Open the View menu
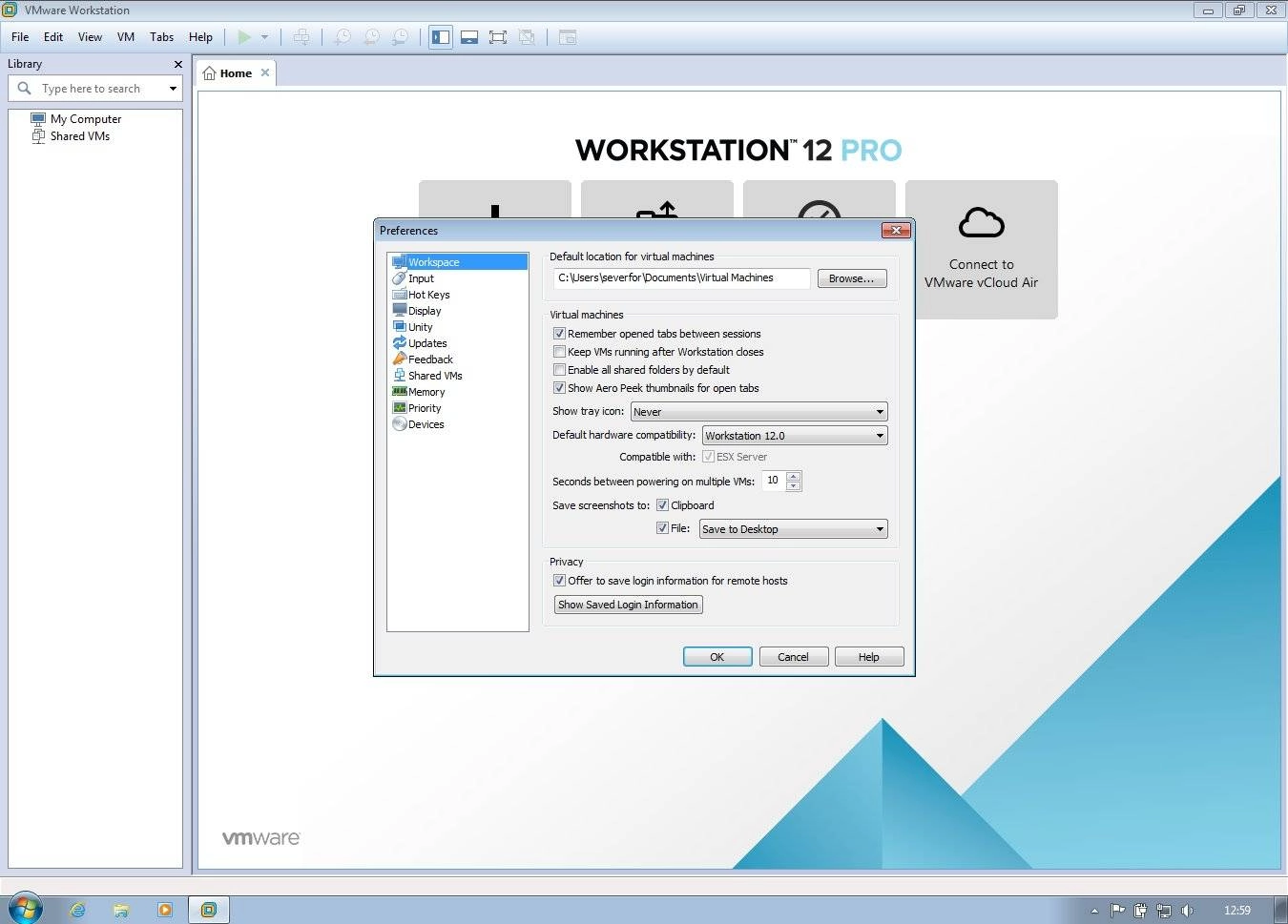This screenshot has height=924, width=1288. [90, 37]
